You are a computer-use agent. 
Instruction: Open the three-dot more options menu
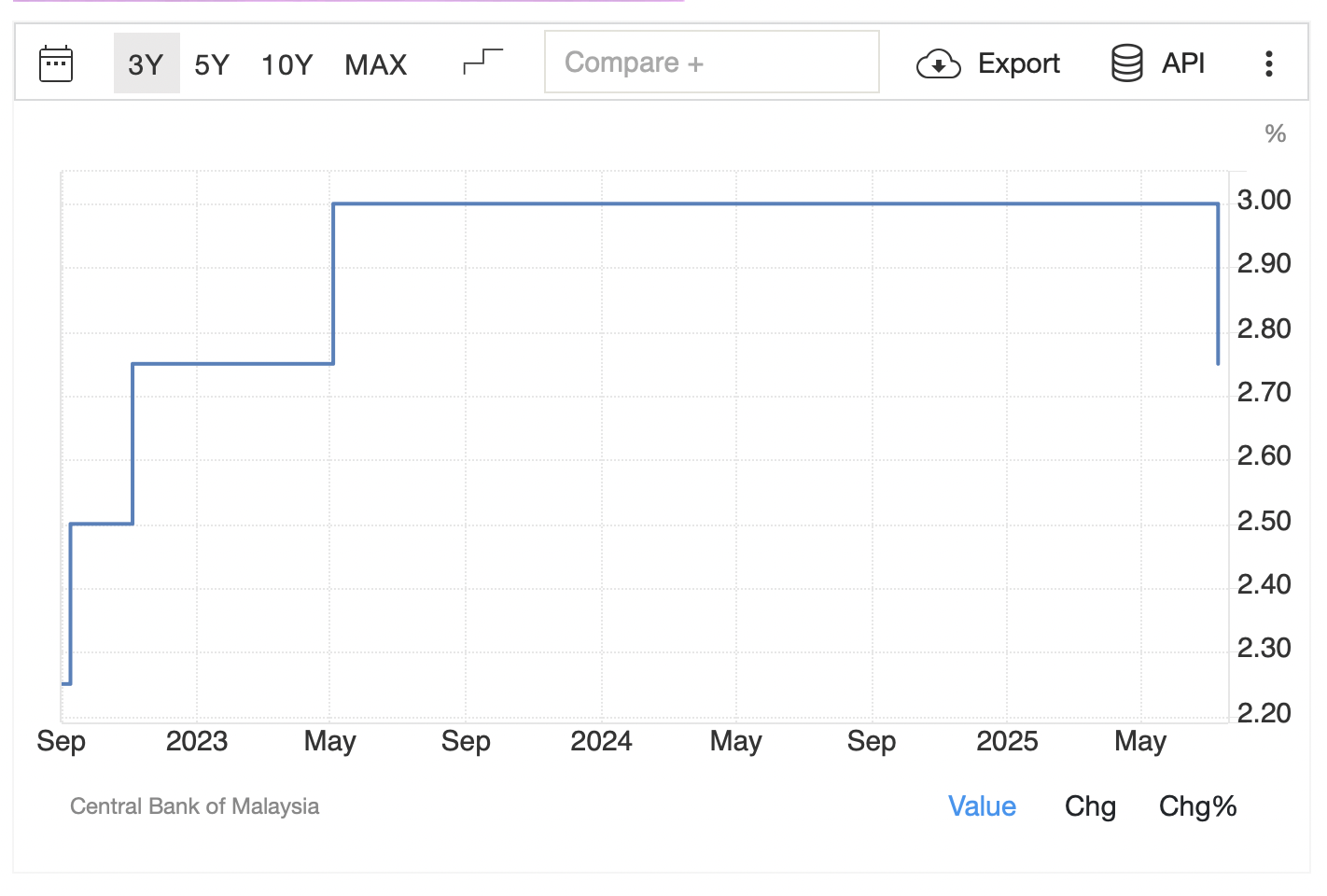[x=1268, y=63]
